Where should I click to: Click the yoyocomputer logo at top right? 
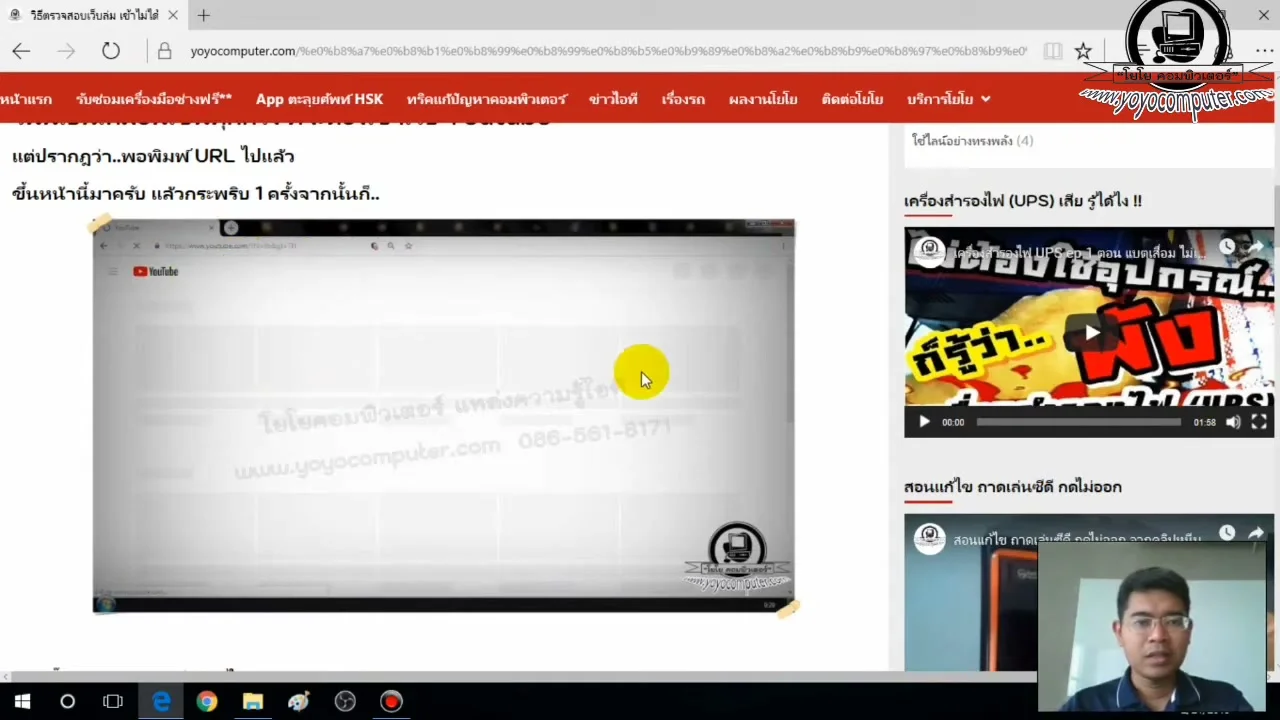1177,62
